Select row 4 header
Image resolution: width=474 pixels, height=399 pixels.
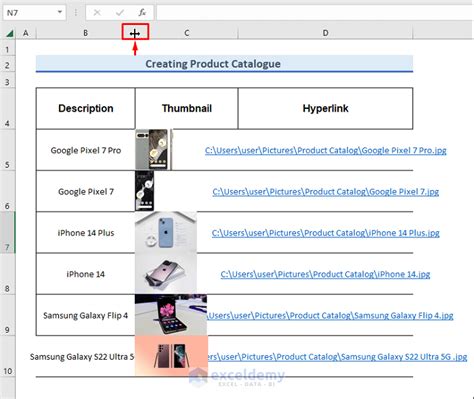coord(7,109)
